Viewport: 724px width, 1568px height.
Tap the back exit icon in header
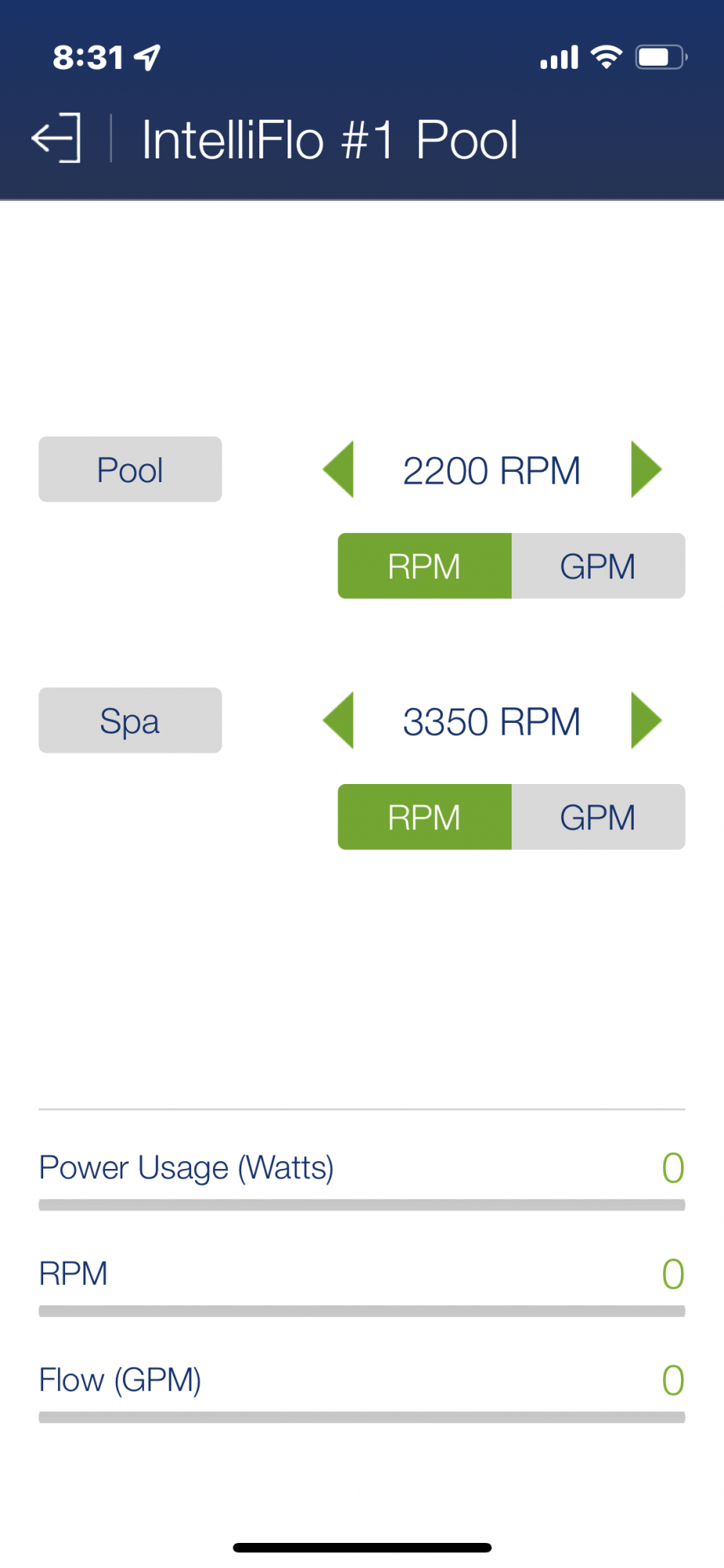coord(56,138)
